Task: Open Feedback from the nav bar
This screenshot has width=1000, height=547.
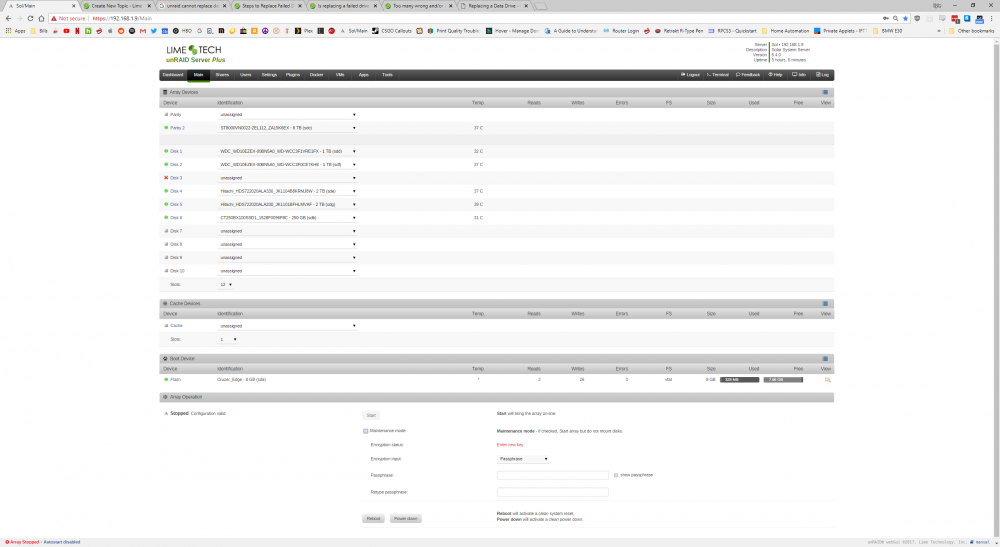Action: click(748, 75)
